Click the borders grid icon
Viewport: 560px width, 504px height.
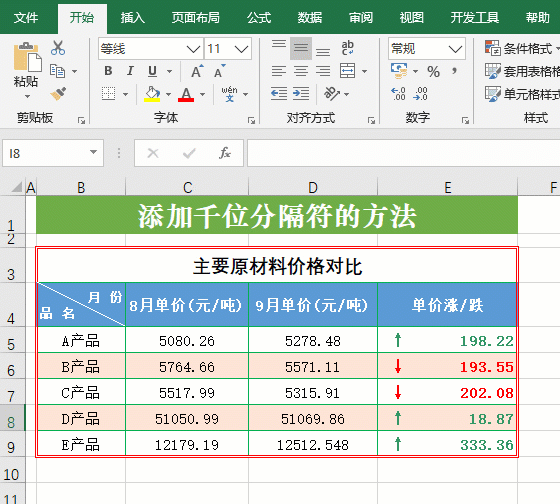click(108, 94)
